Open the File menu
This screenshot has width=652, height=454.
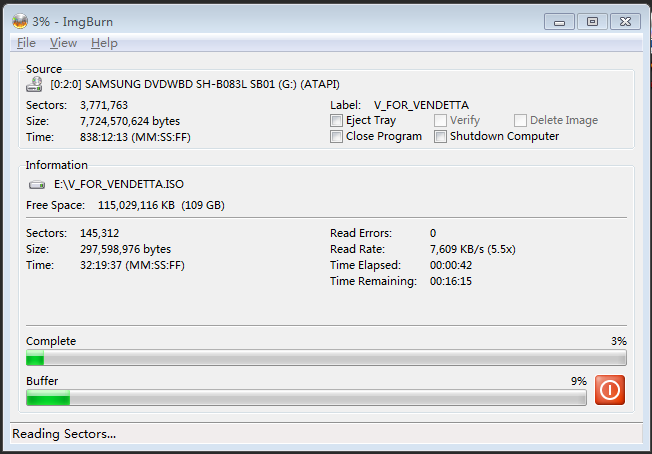(26, 43)
